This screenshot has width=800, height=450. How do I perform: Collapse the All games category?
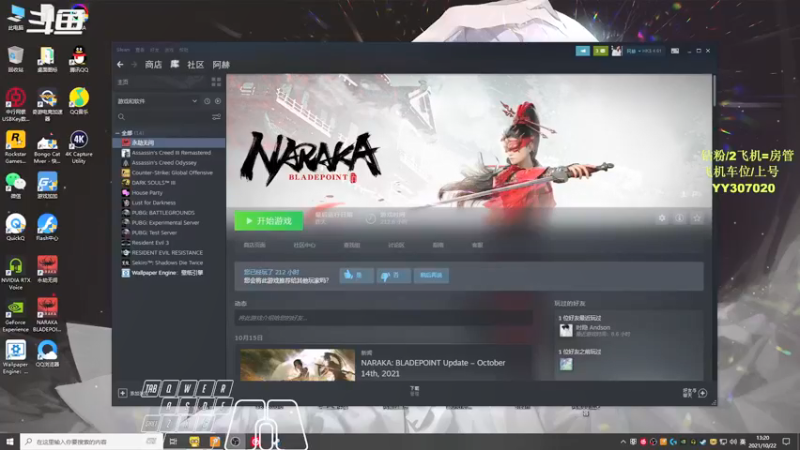click(118, 133)
